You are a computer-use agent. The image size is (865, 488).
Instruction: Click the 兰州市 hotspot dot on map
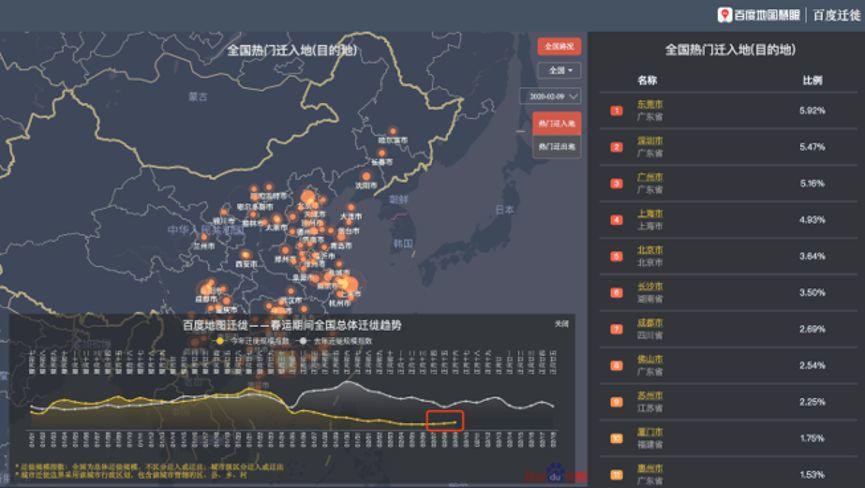[204, 237]
